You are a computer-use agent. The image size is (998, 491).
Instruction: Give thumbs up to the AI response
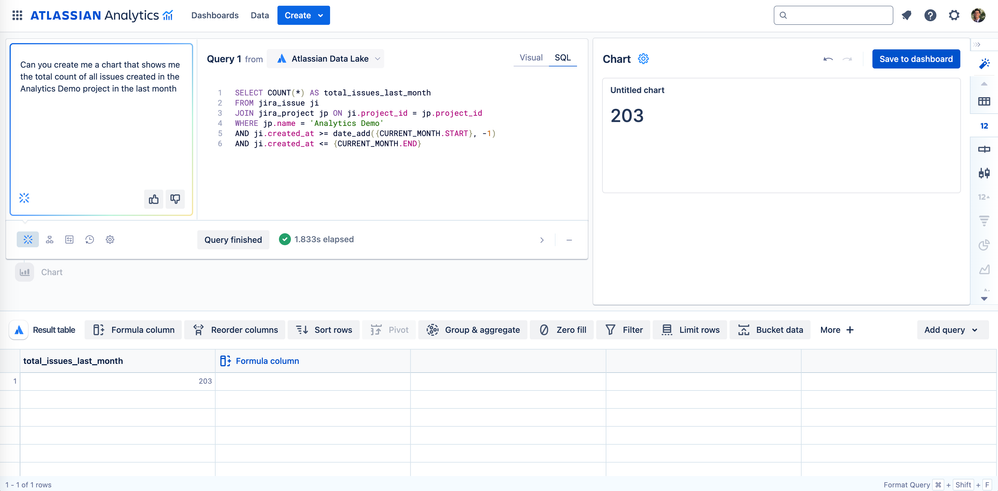[153, 199]
